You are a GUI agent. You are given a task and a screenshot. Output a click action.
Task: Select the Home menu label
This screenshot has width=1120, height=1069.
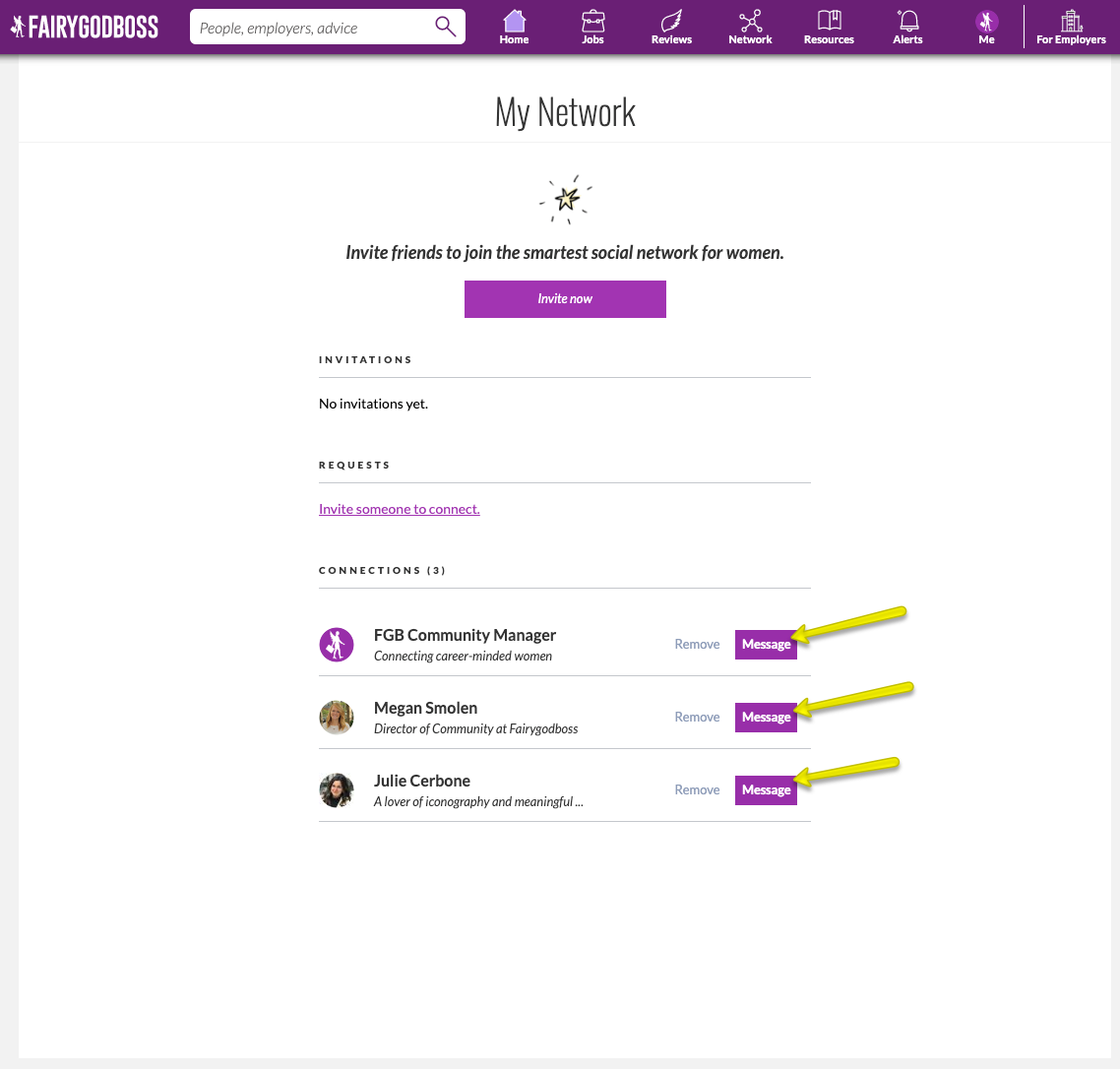(515, 40)
